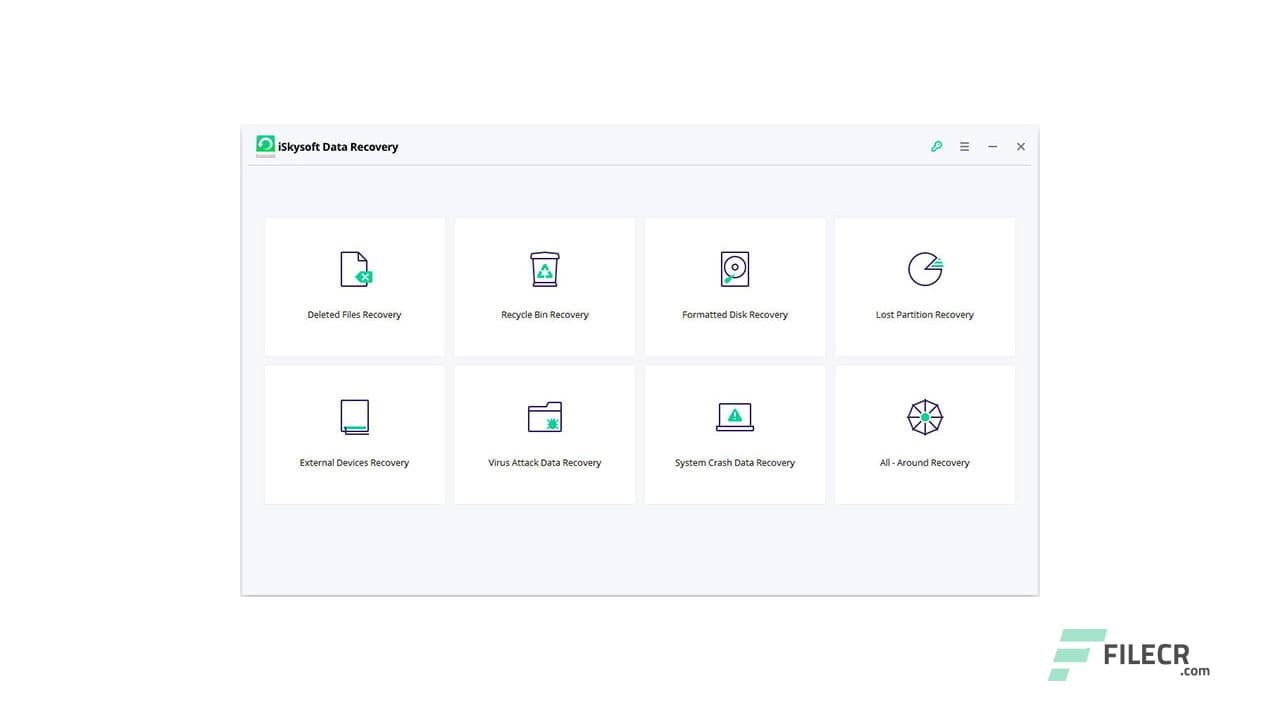
Task: Select the Deleted Files Recovery document icon
Action: [x=354, y=268]
